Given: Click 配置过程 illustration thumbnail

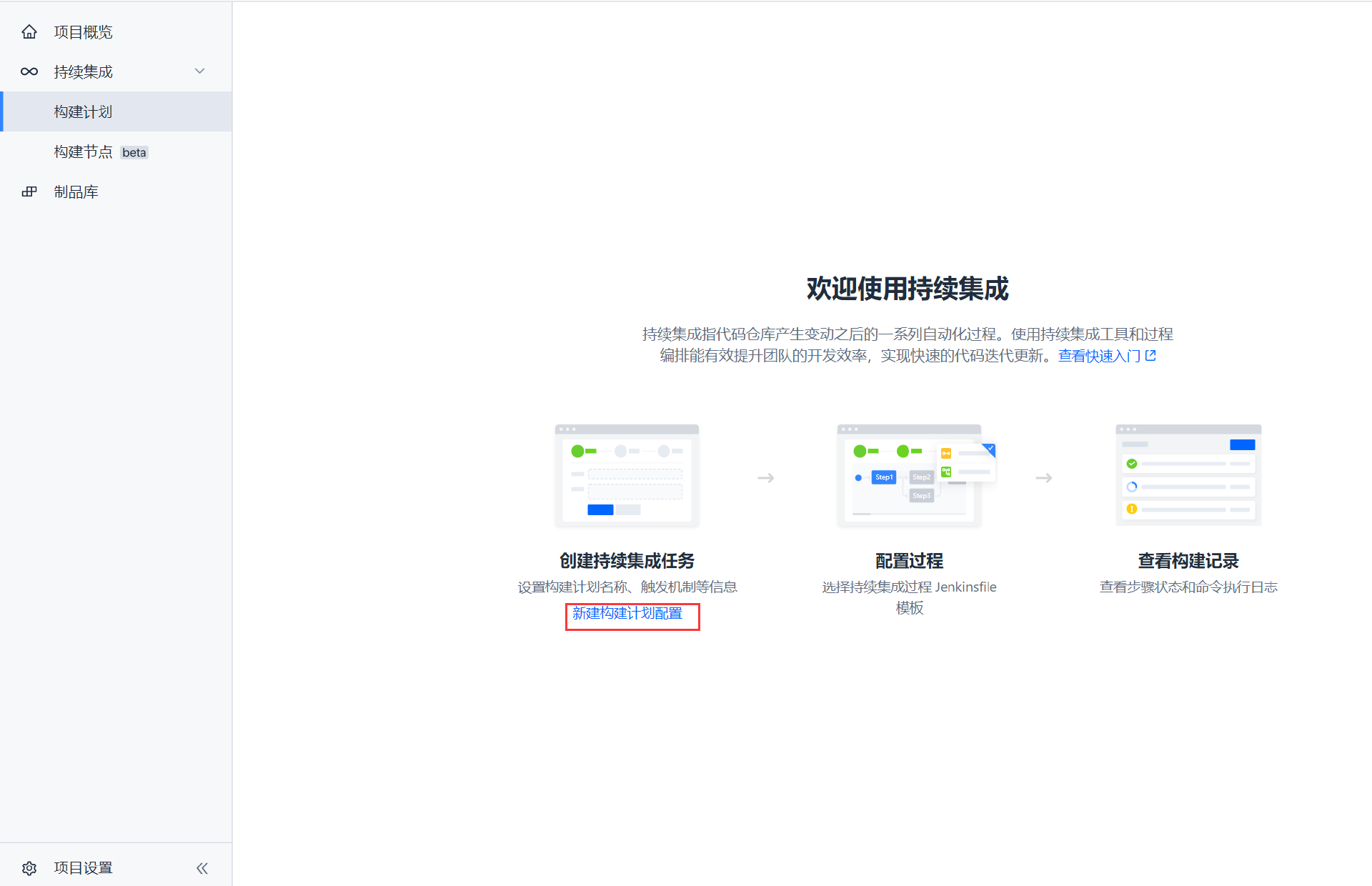Looking at the screenshot, I should tap(910, 476).
